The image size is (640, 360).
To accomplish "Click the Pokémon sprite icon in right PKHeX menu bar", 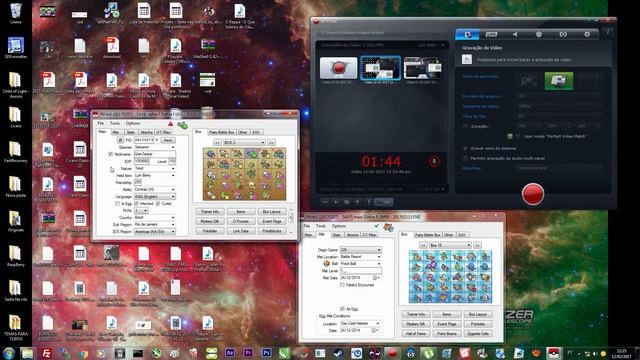I will 388,227.
